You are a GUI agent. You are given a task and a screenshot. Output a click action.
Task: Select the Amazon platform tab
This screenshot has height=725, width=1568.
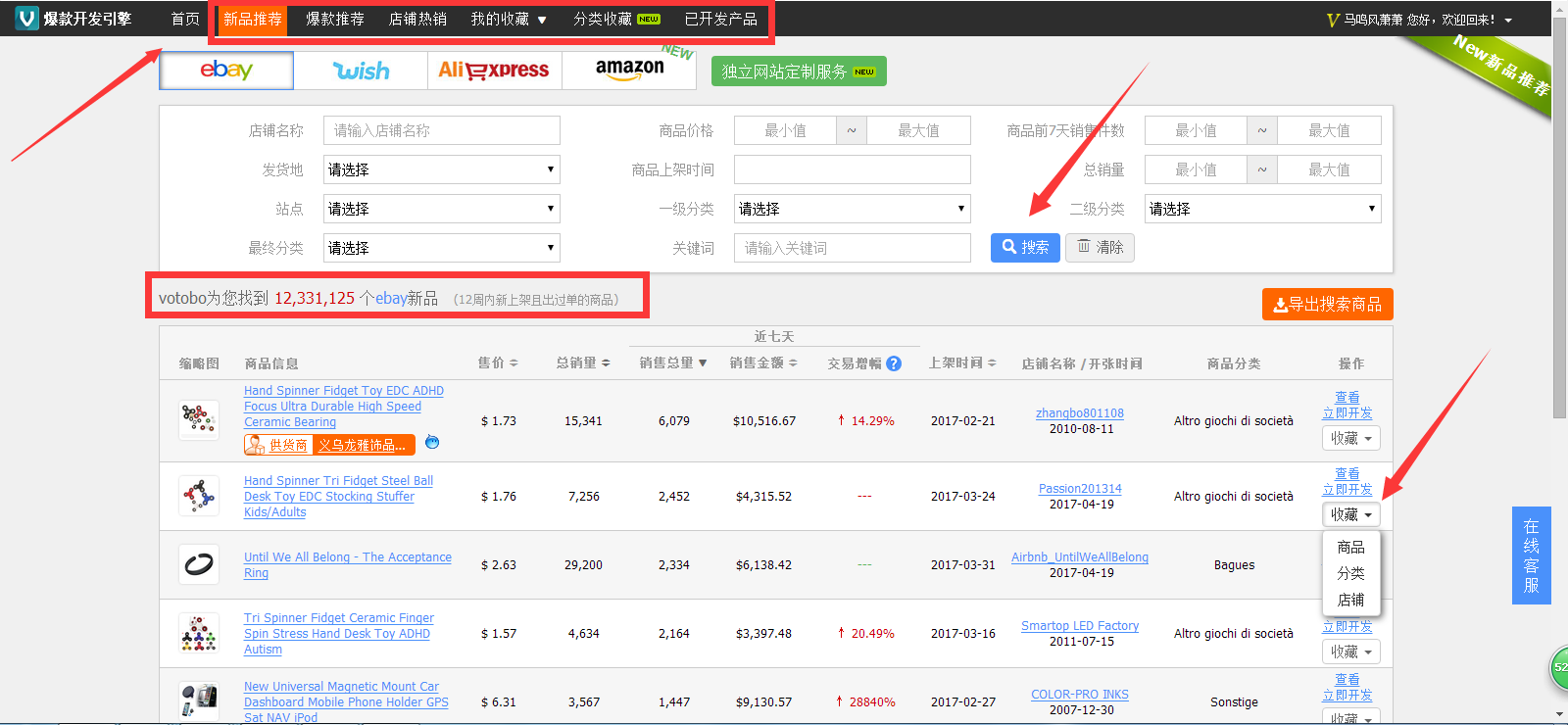pos(629,71)
